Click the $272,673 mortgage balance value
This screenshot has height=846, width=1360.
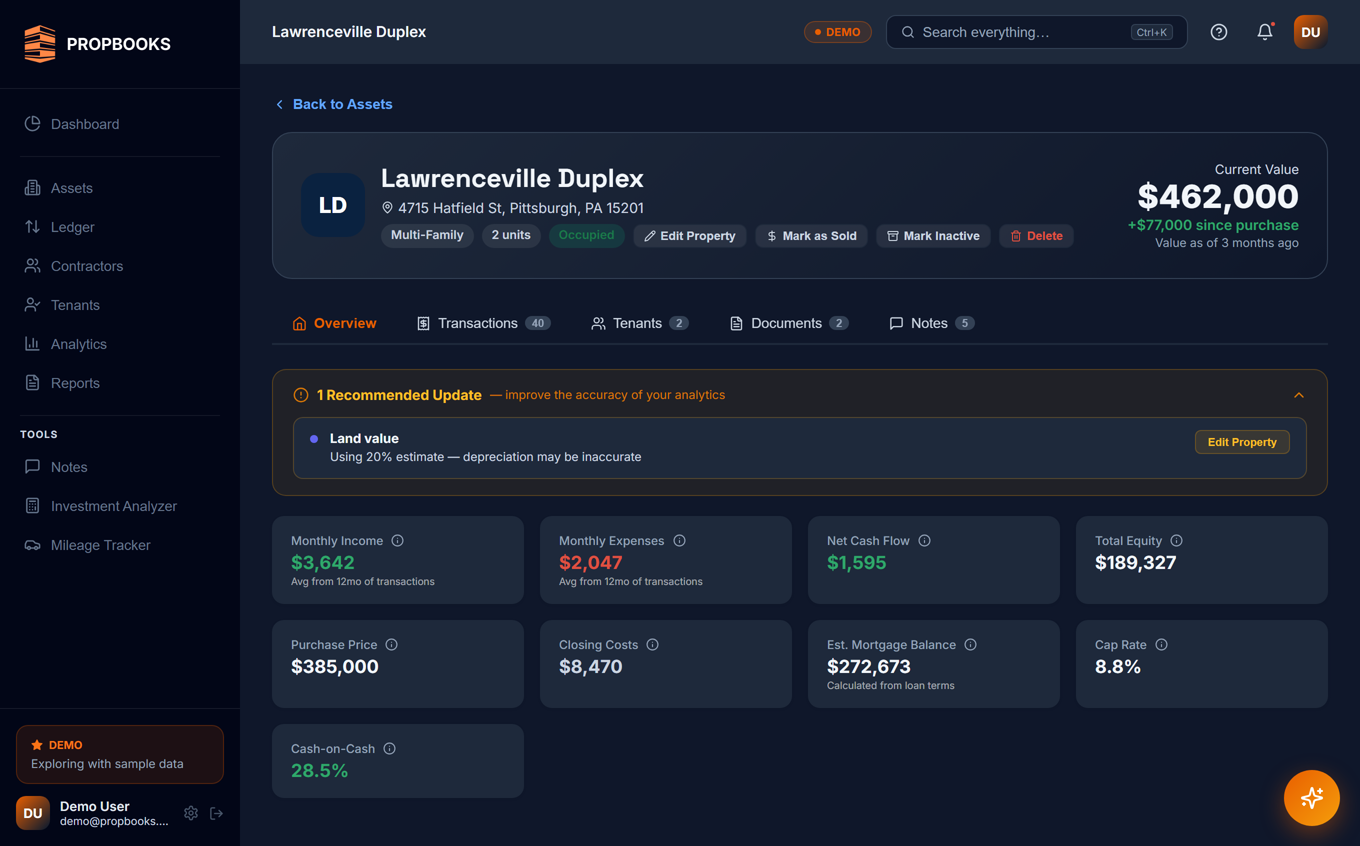pyautogui.click(x=869, y=667)
